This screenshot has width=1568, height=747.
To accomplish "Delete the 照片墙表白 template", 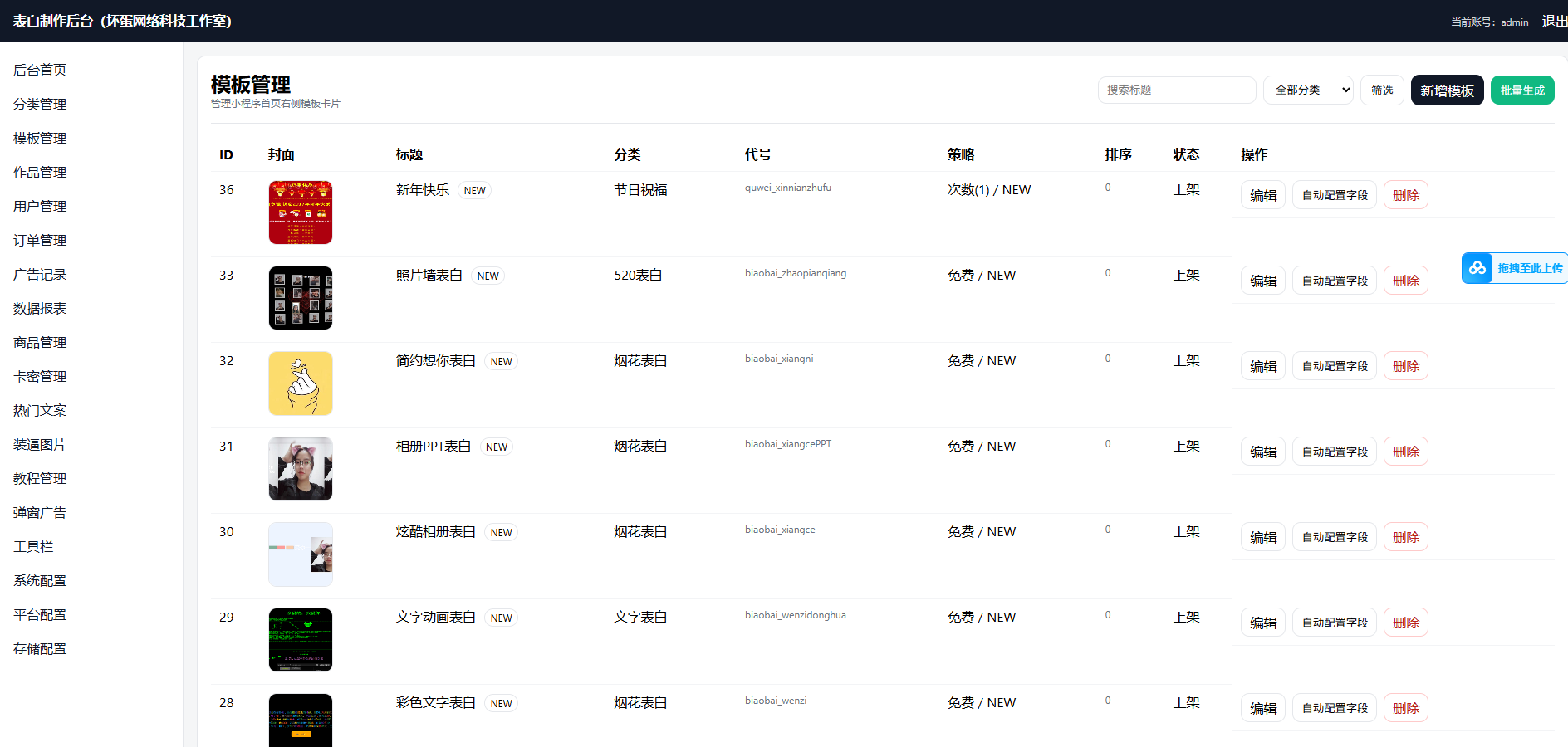I will click(1405, 281).
